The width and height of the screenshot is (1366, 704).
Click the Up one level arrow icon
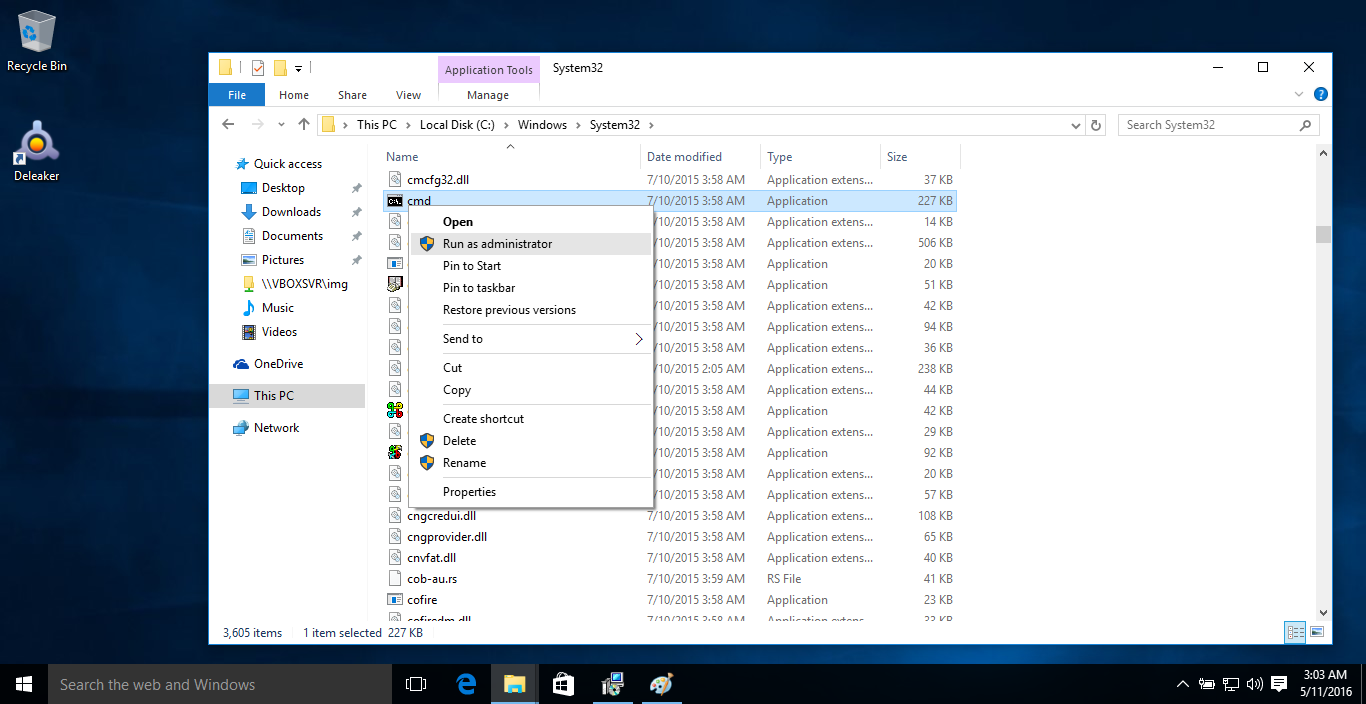304,125
